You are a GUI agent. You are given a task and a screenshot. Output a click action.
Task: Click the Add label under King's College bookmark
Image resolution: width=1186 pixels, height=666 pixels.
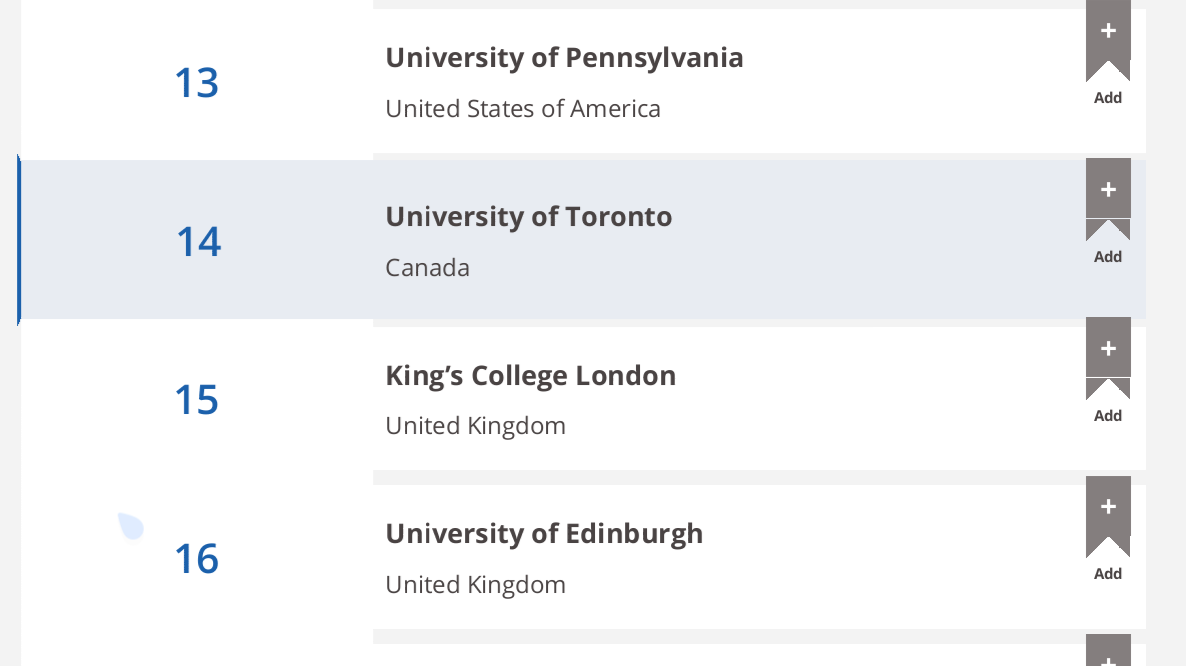click(x=1108, y=416)
